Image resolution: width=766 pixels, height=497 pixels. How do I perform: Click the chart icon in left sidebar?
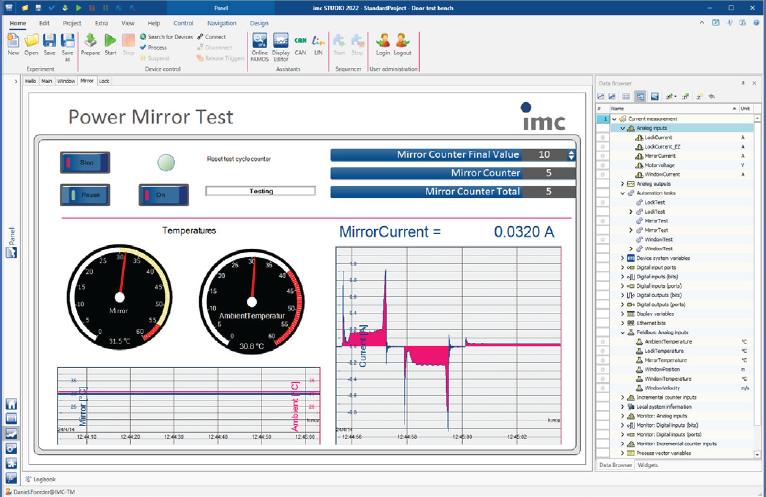pos(11,433)
